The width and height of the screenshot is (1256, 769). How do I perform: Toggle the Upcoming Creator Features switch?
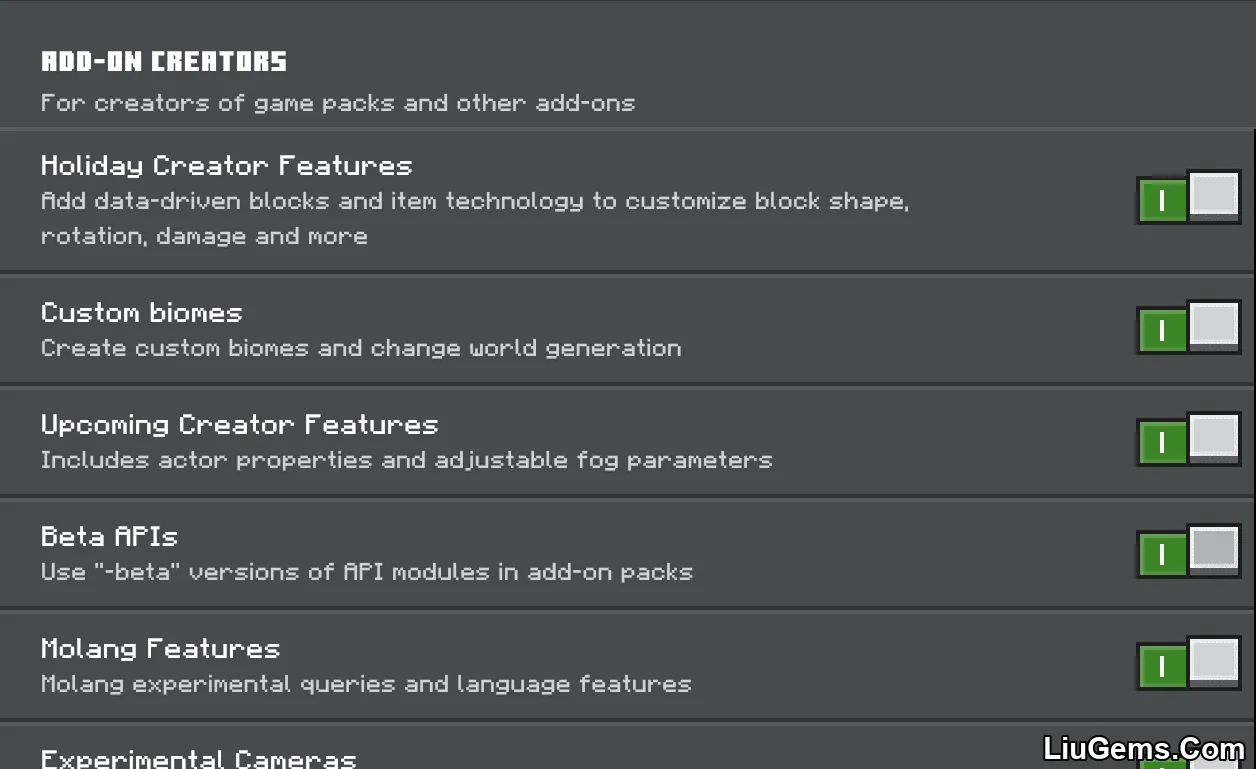(x=1188, y=439)
